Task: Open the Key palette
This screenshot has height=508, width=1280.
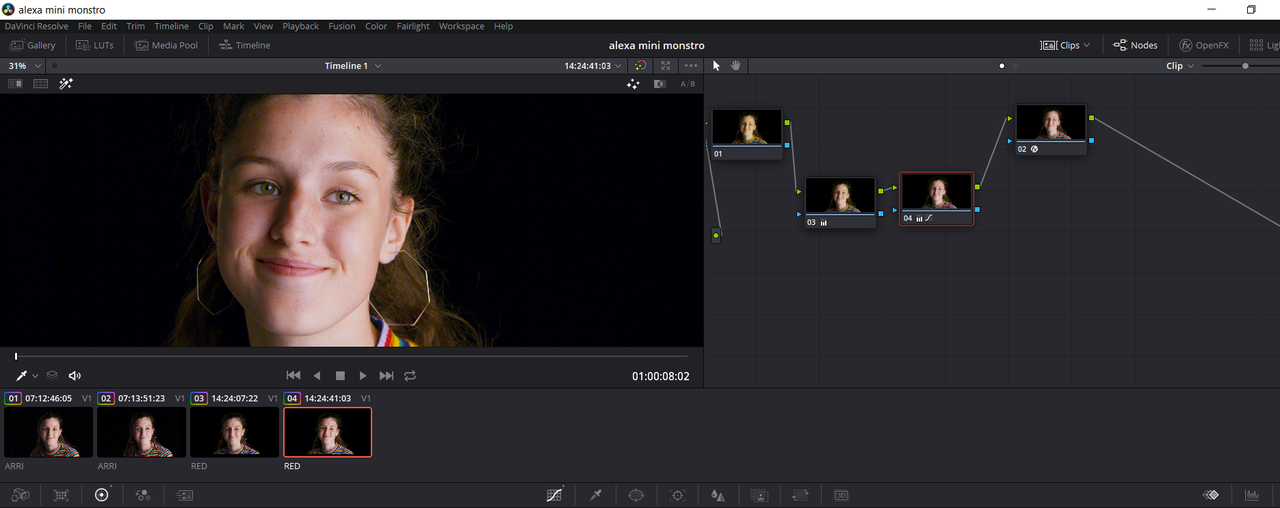Action: coord(759,495)
